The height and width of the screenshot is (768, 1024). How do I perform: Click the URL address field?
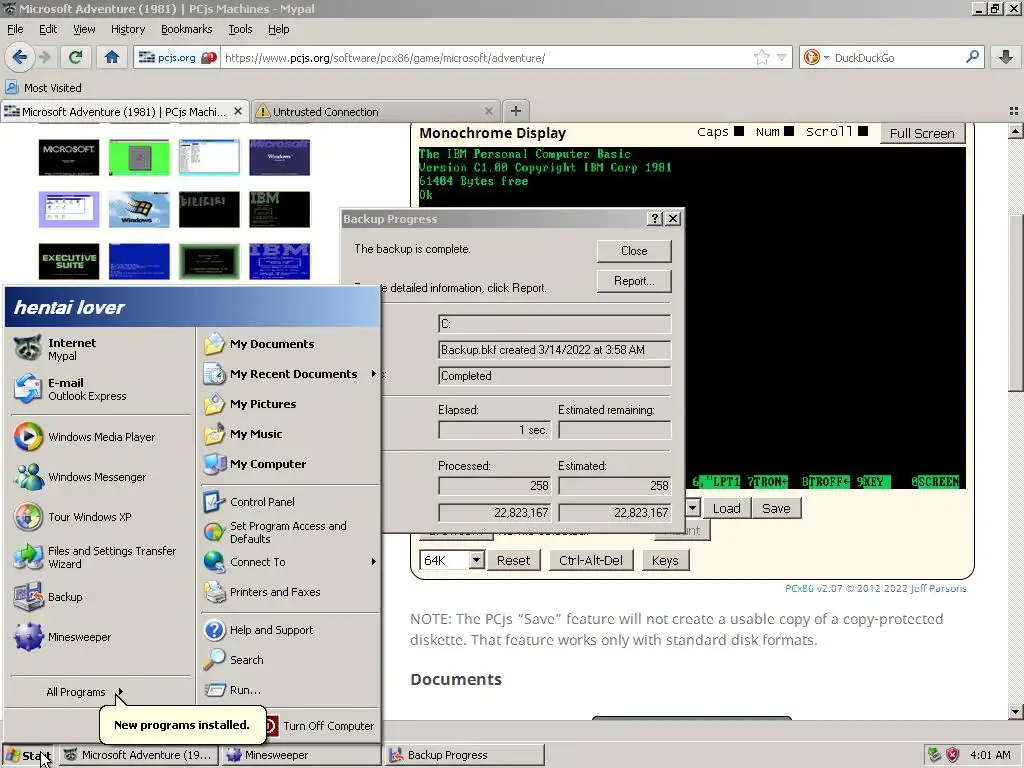pyautogui.click(x=487, y=57)
